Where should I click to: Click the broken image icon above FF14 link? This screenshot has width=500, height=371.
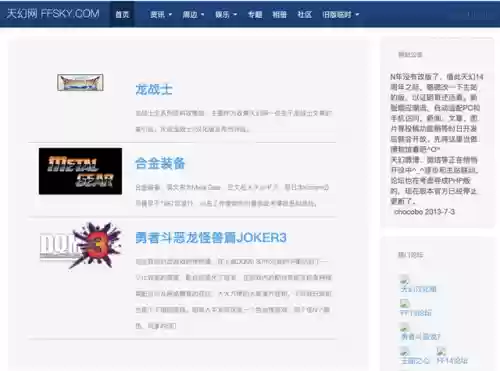[x=441, y=351]
